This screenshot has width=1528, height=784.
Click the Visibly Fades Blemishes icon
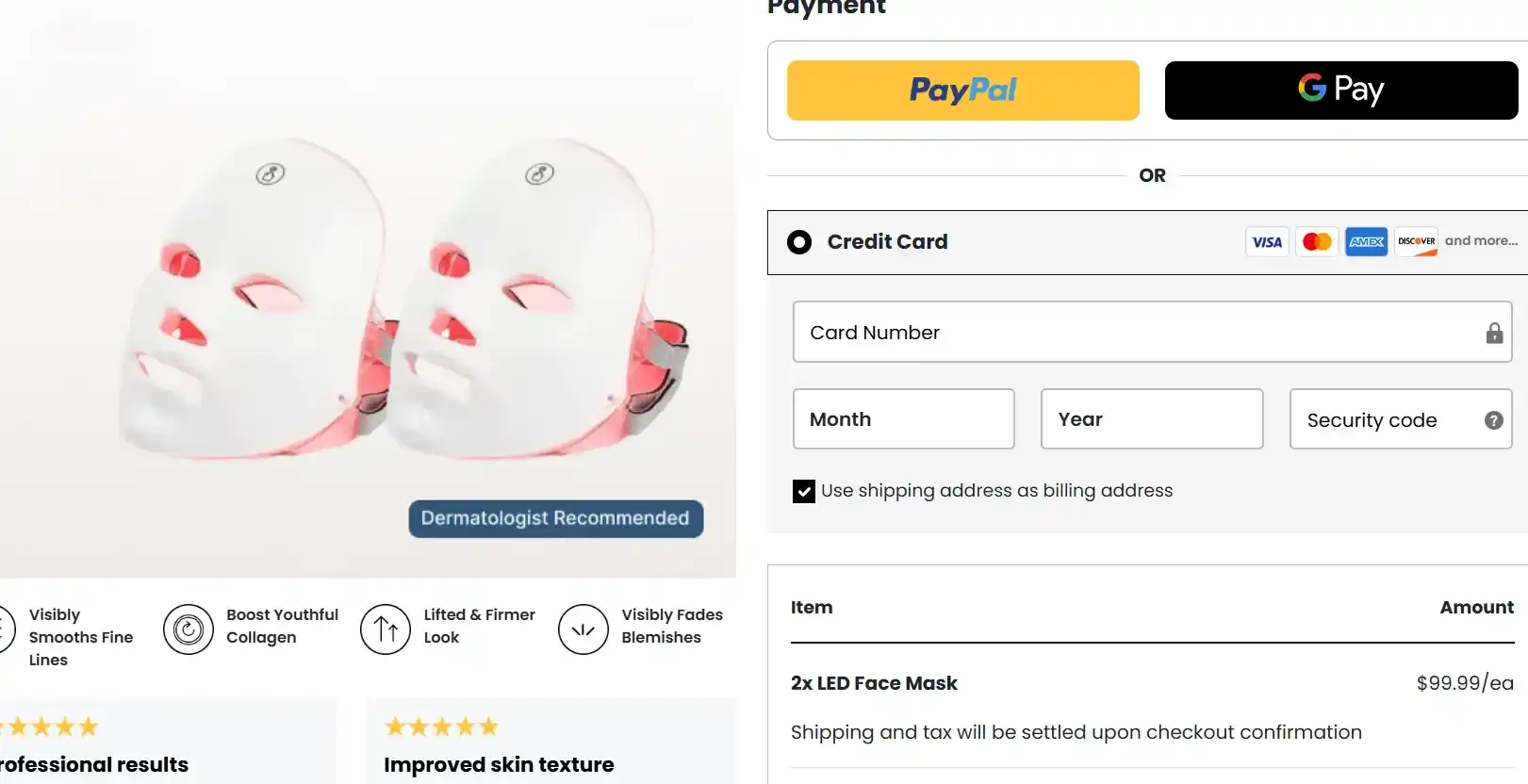(583, 629)
